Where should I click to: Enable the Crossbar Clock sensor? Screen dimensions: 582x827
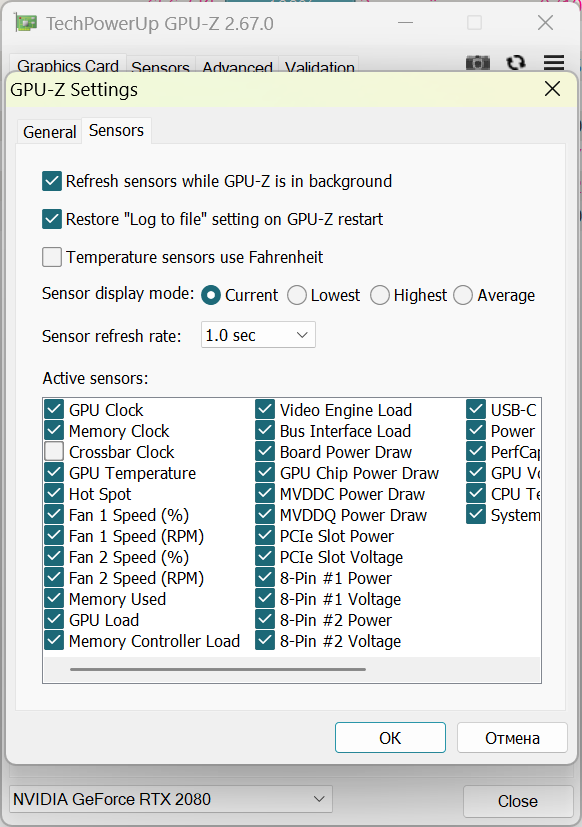[x=54, y=451]
